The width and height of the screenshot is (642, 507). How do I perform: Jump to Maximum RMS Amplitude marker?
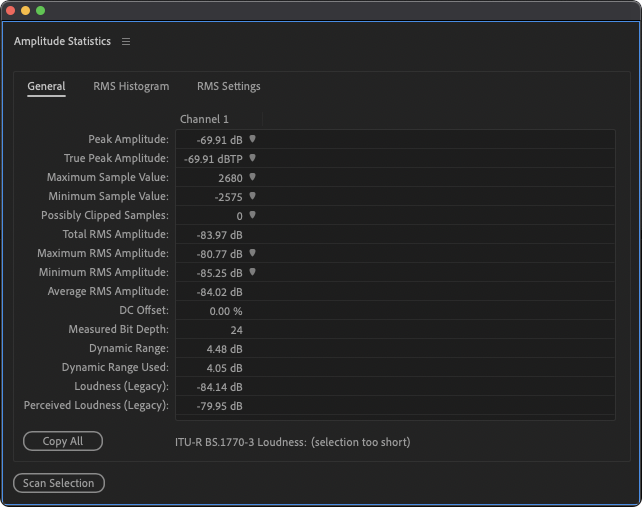[x=253, y=253]
